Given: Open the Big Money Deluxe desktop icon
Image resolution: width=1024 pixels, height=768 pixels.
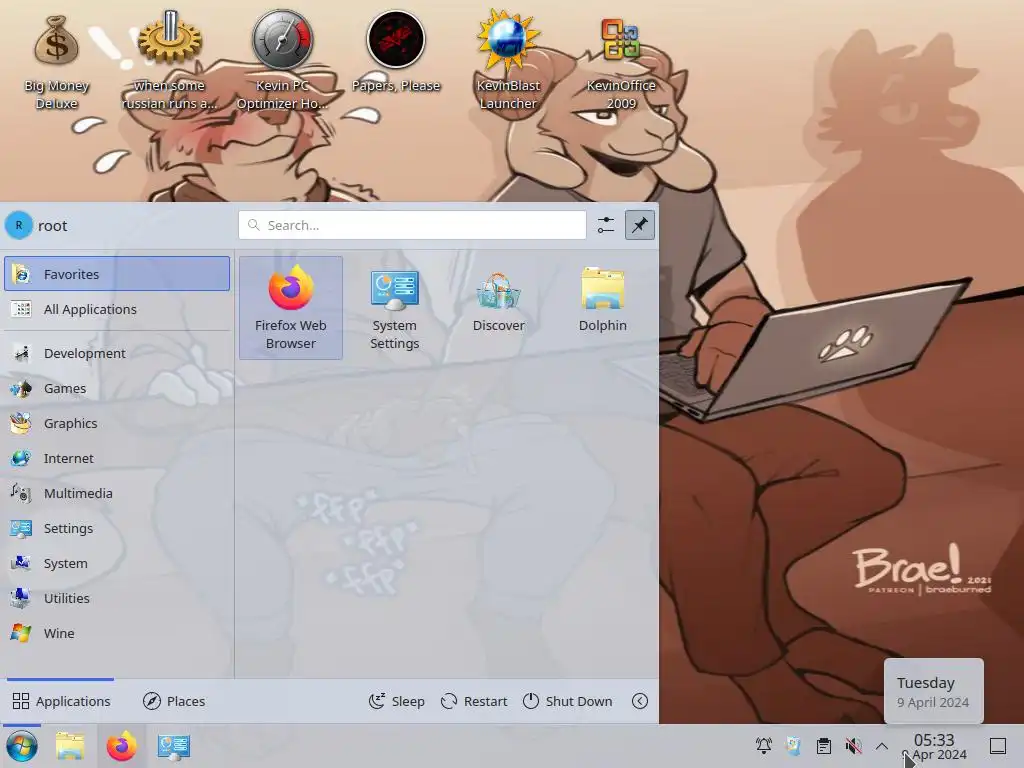Looking at the screenshot, I should (x=56, y=62).
